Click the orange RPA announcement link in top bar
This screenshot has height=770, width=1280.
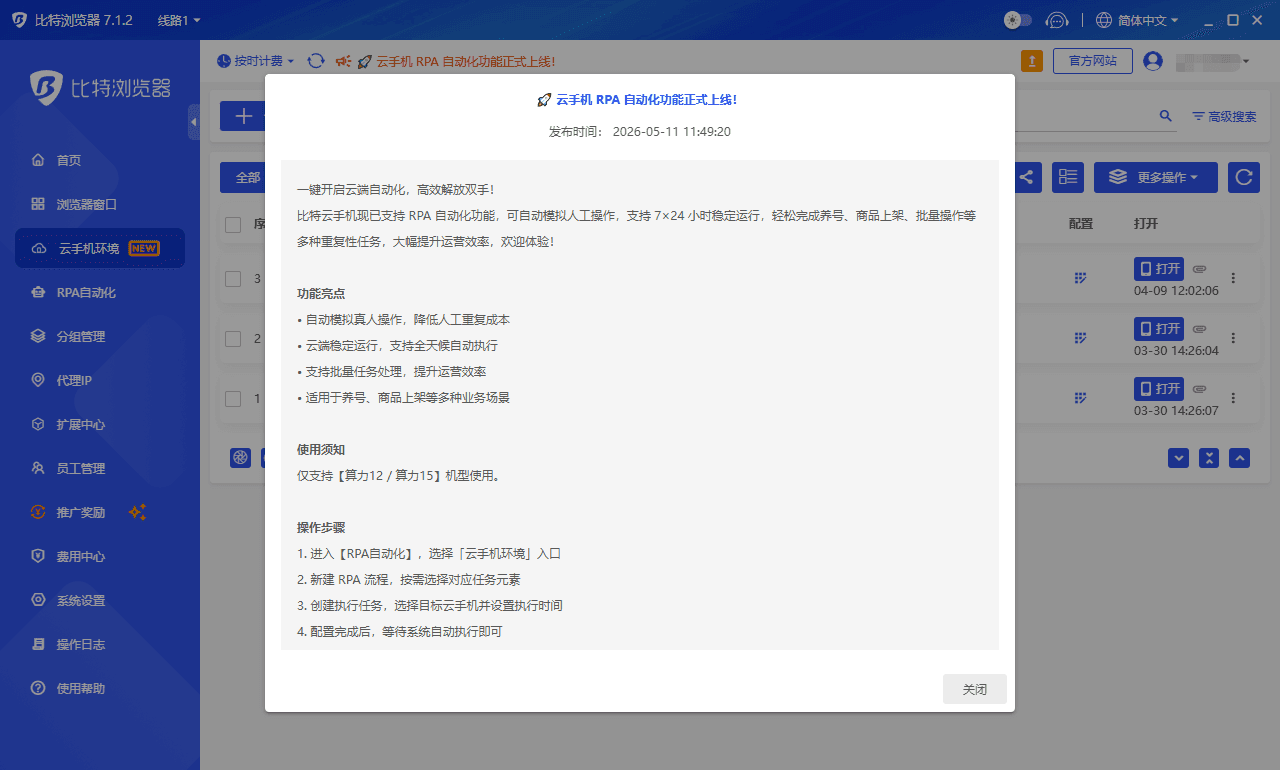pyautogui.click(x=456, y=61)
